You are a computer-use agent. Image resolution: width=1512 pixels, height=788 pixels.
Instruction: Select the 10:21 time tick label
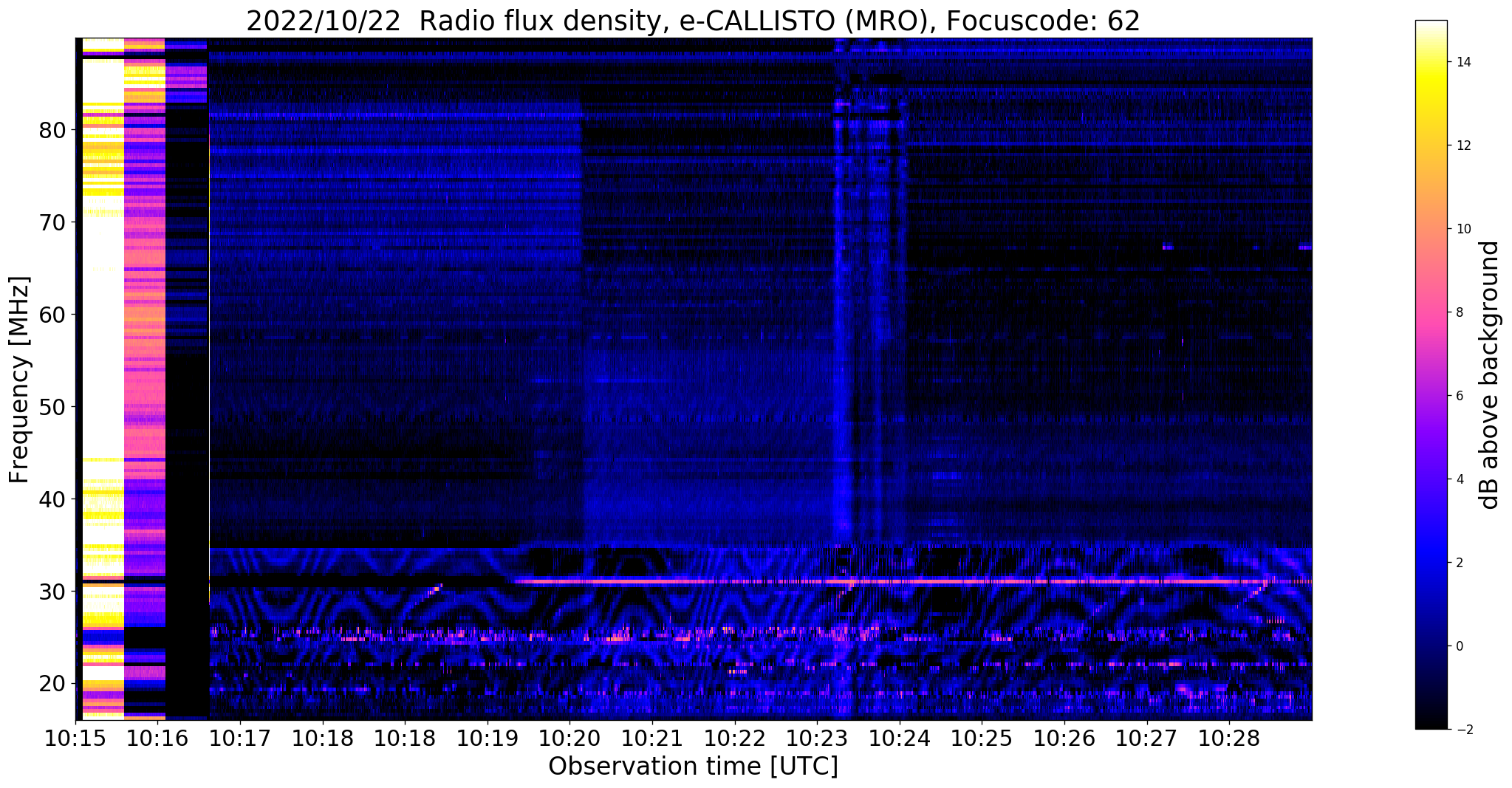652,739
